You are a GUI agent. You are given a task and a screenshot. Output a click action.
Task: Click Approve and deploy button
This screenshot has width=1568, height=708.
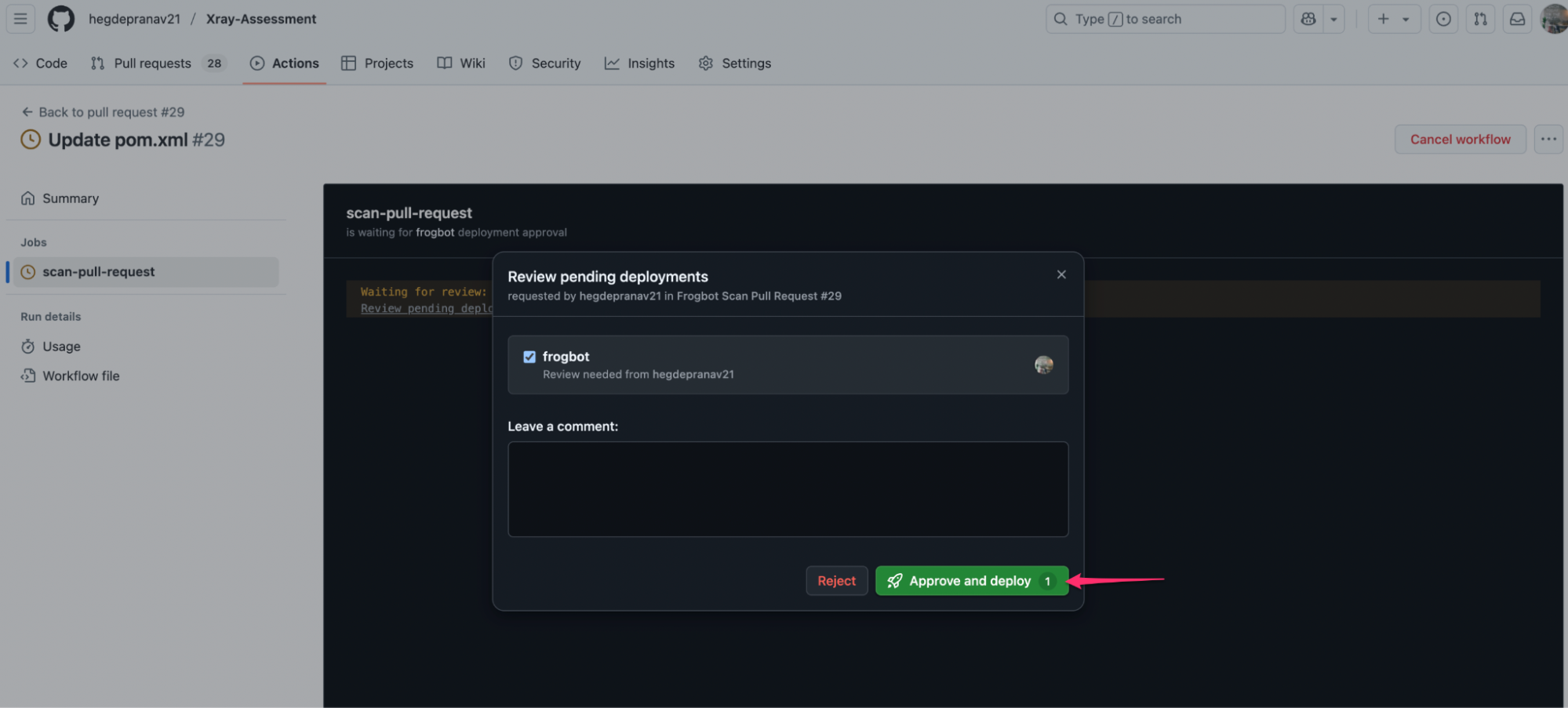click(971, 581)
